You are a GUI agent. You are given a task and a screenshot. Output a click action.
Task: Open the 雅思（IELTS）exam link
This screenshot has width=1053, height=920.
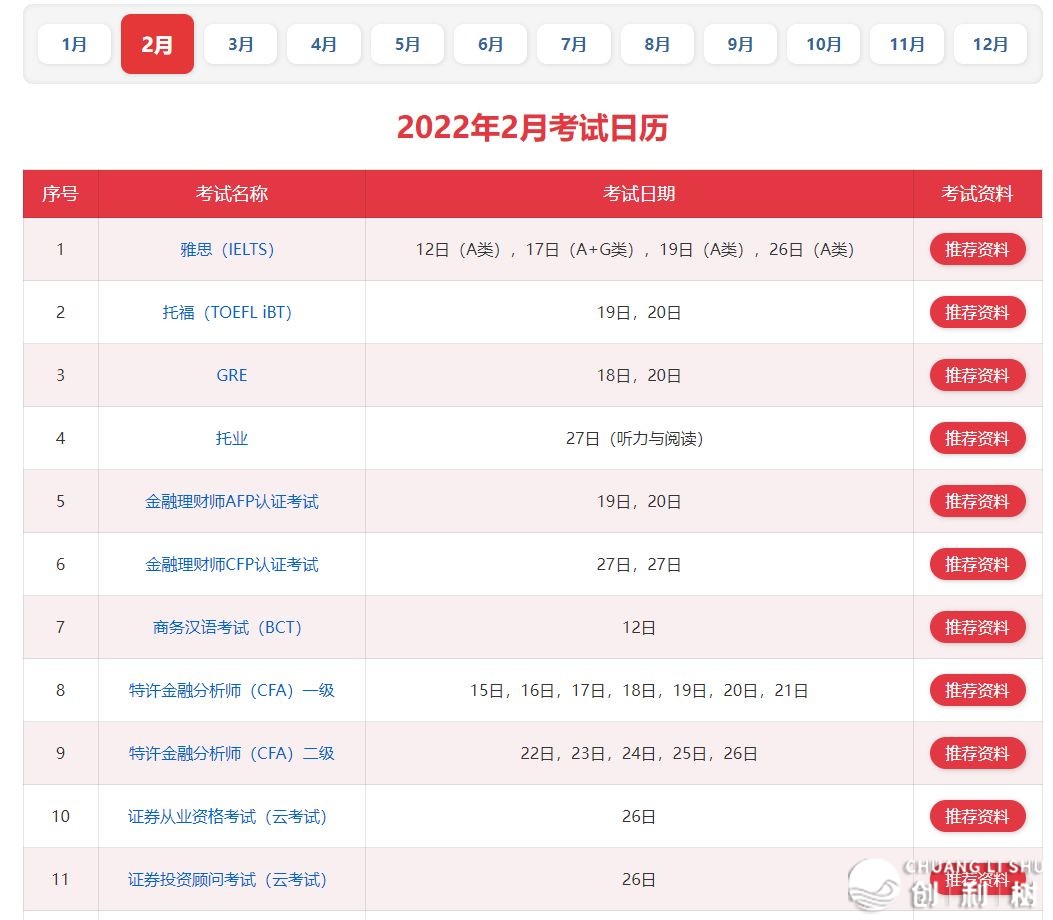[x=228, y=250]
